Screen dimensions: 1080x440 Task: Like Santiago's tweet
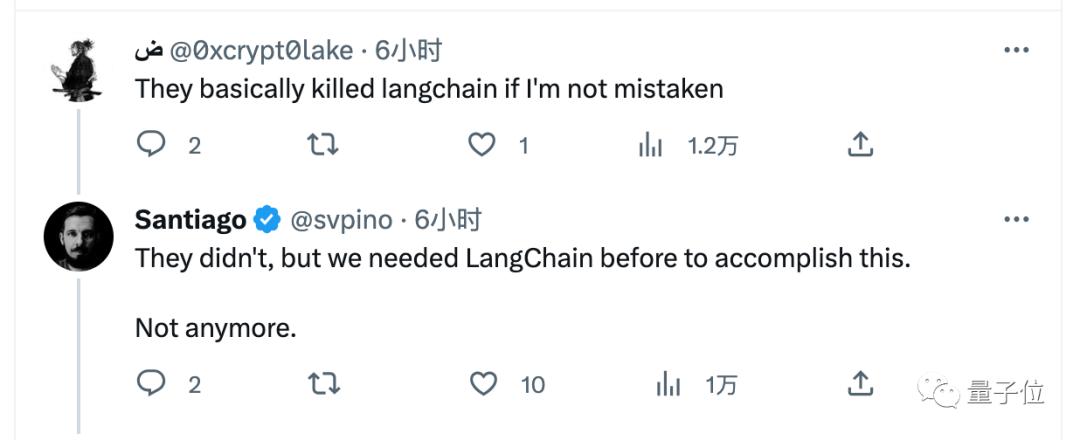(x=483, y=383)
